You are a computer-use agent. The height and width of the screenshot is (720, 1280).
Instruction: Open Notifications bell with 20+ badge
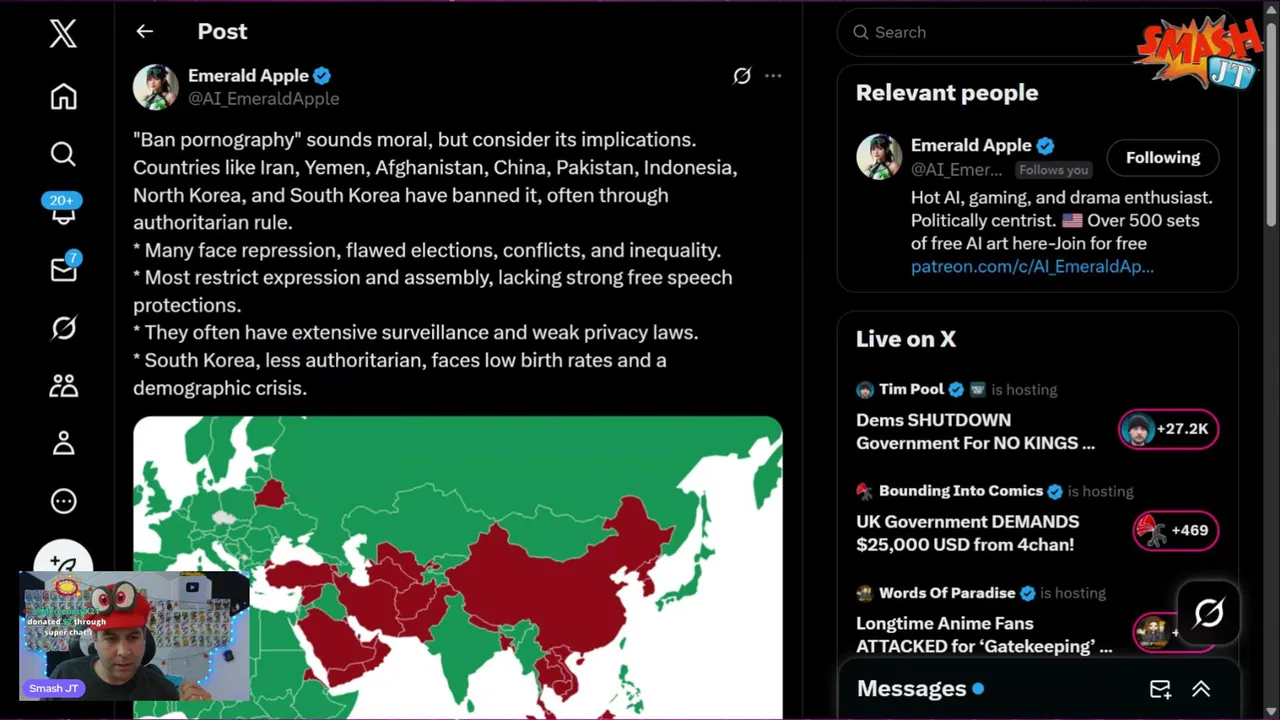[63, 211]
